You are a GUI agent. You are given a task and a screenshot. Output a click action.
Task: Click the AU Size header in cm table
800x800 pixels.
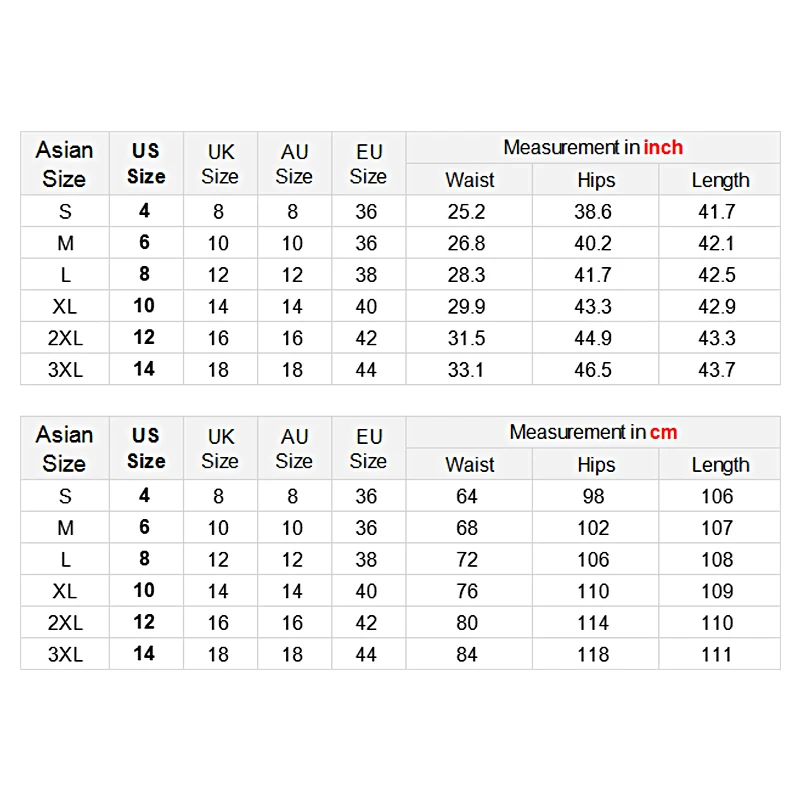click(x=294, y=449)
